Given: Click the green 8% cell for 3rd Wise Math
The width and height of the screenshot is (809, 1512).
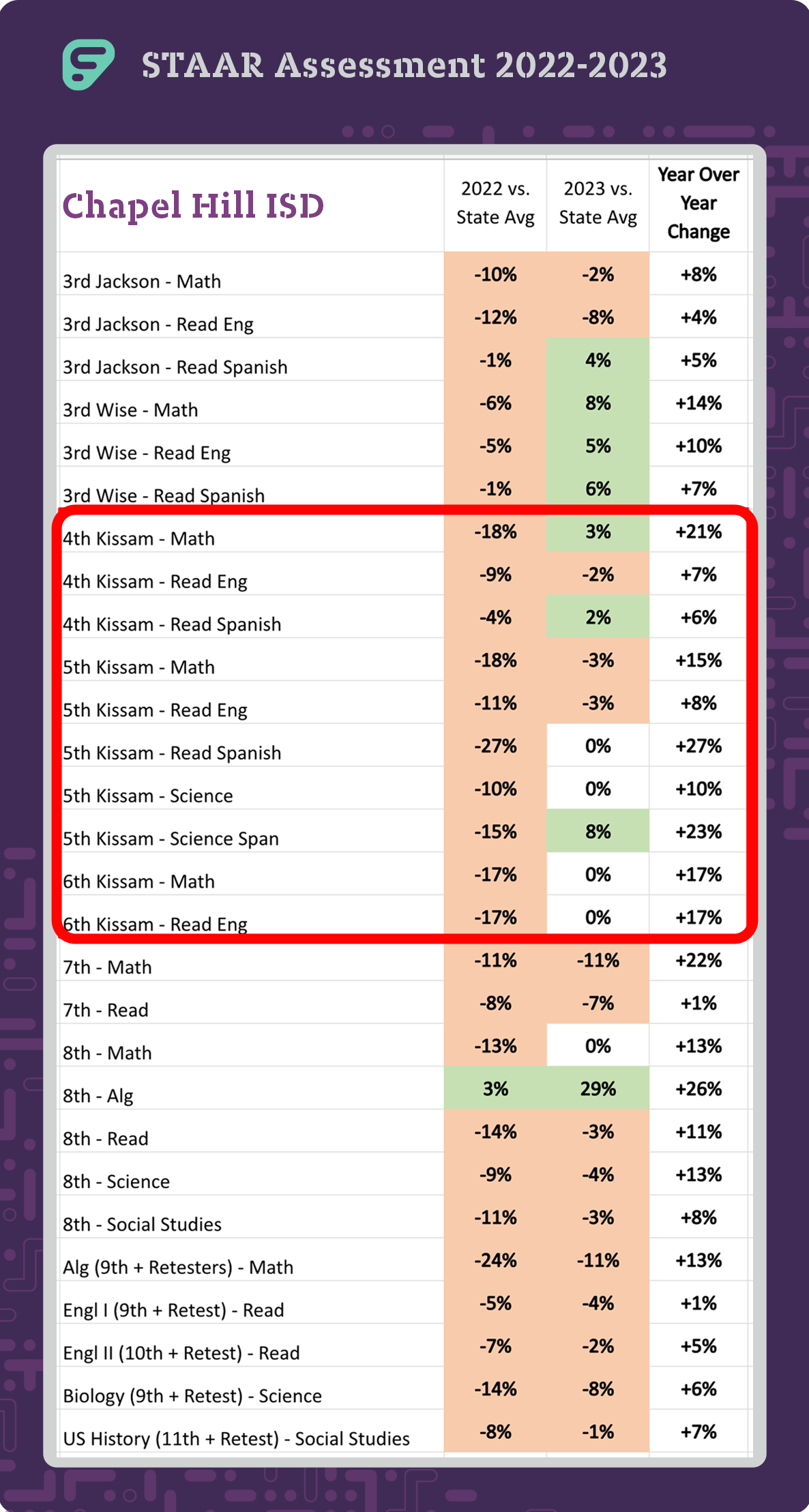Looking at the screenshot, I should 598,403.
